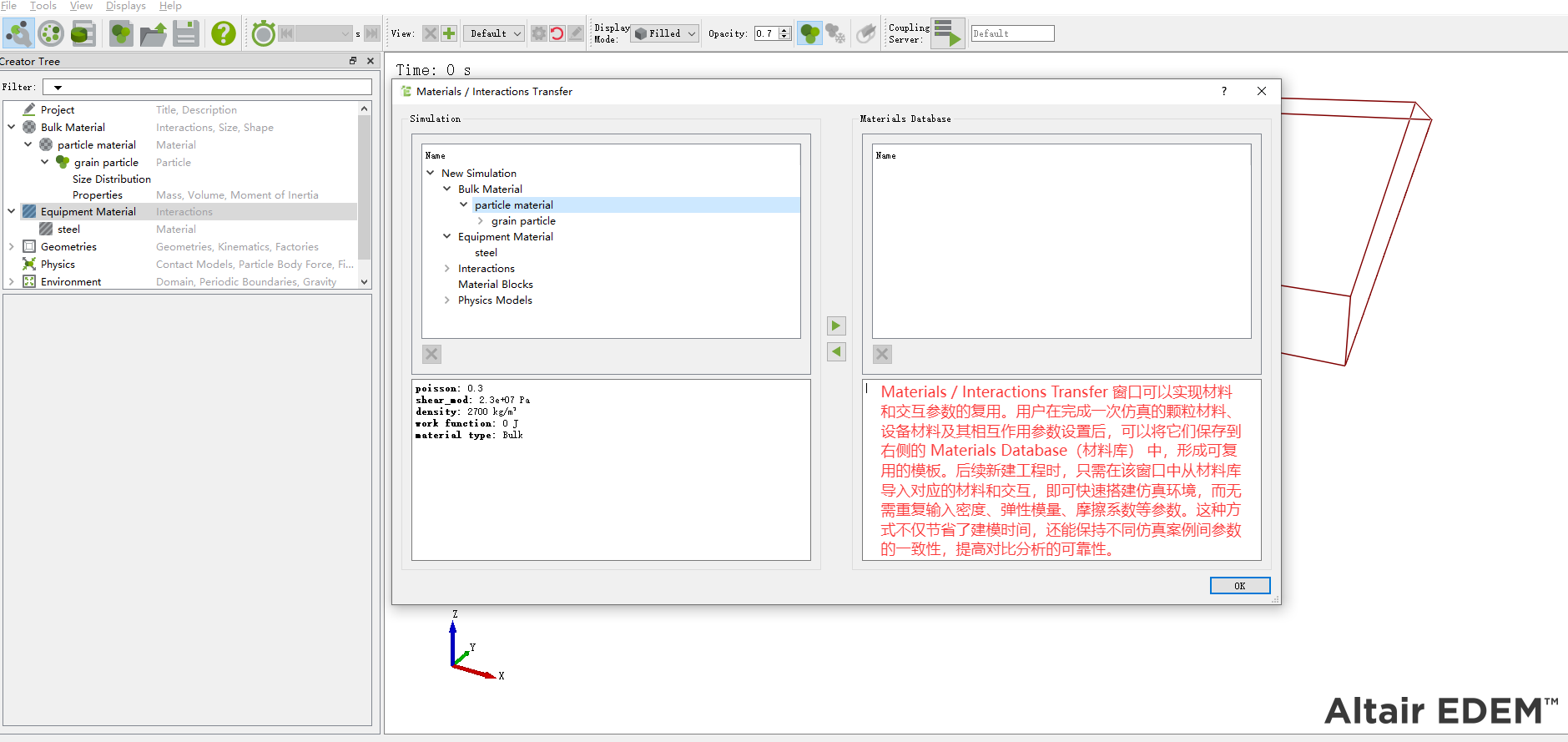Screen dimensions: 1568x742
Task: Transfer from database to simulation arrow
Action: 836,352
